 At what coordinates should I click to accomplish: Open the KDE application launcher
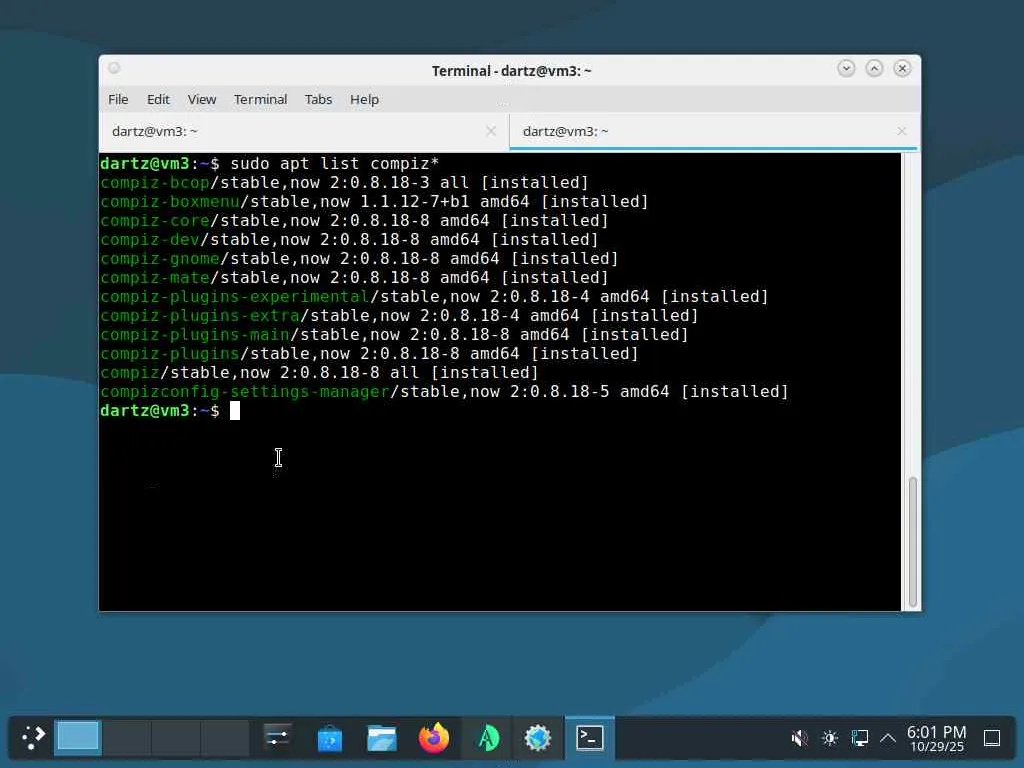pyautogui.click(x=33, y=738)
